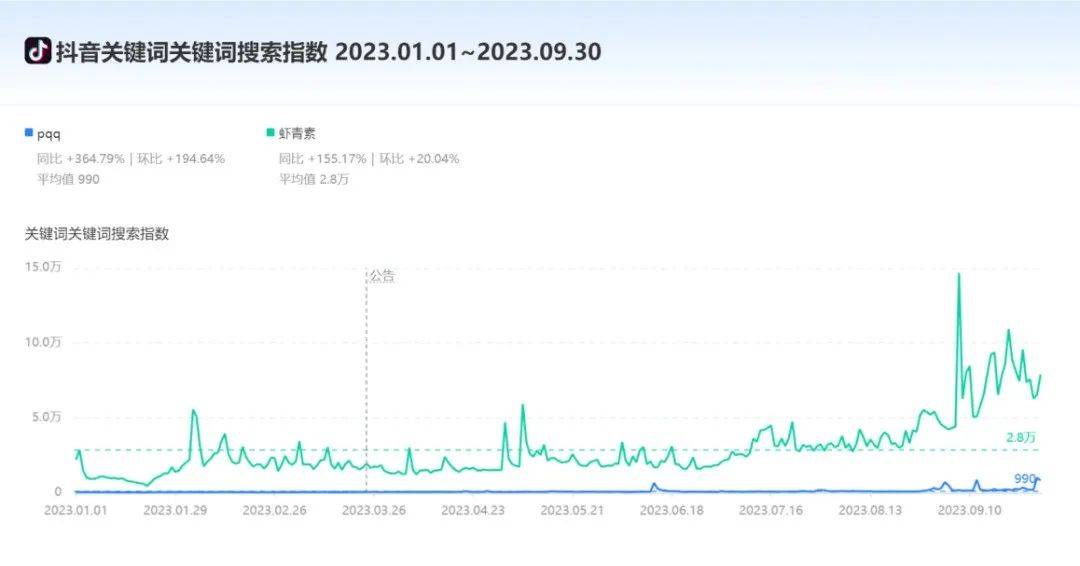Image resolution: width=1080 pixels, height=566 pixels.
Task: Click the 15.0万 y-axis label
Action: point(43,267)
